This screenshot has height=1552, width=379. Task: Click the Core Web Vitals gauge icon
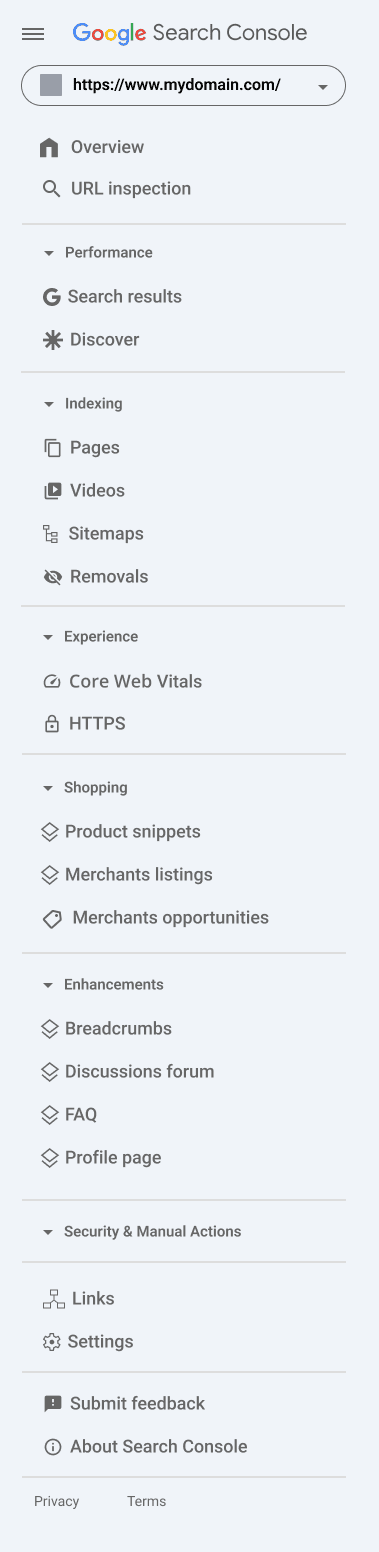(x=52, y=682)
